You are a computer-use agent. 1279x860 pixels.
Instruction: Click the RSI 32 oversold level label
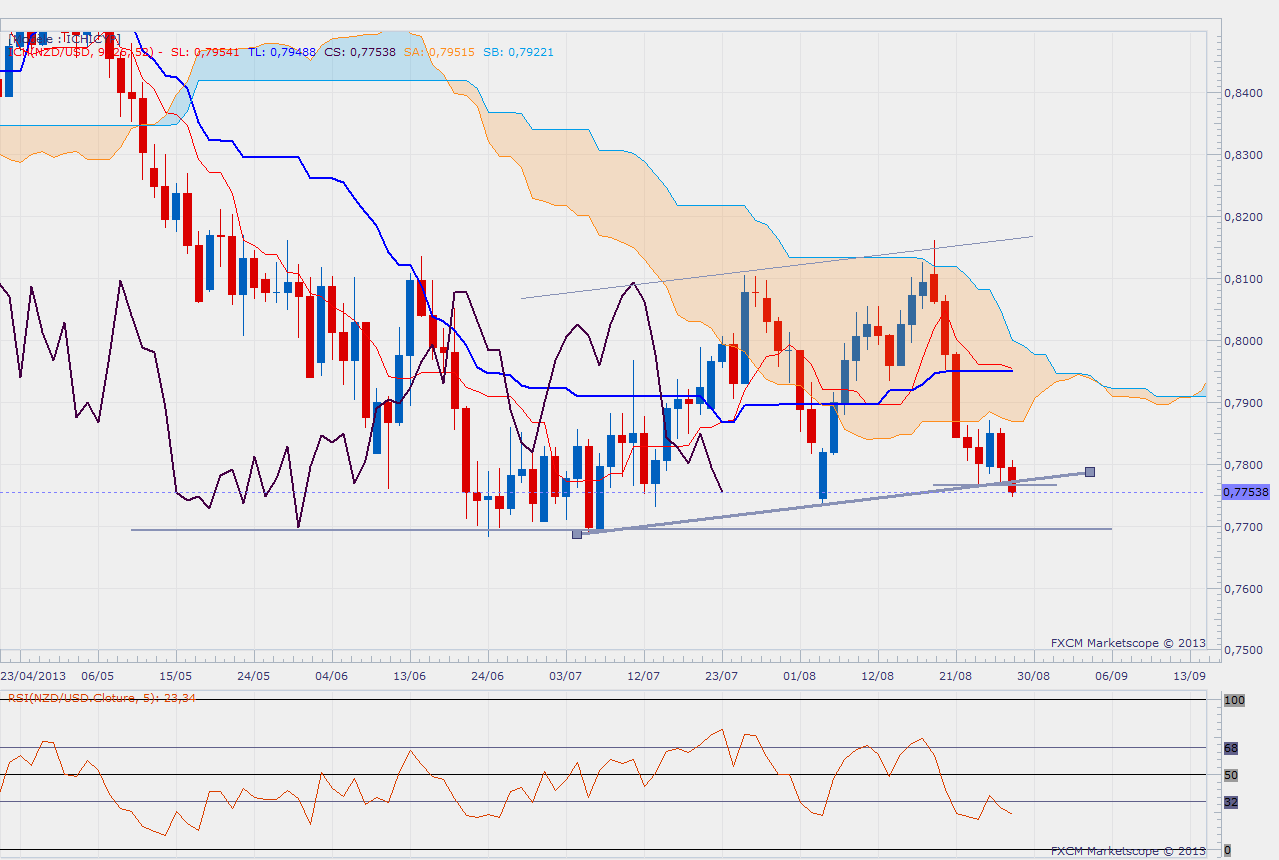coord(1231,802)
